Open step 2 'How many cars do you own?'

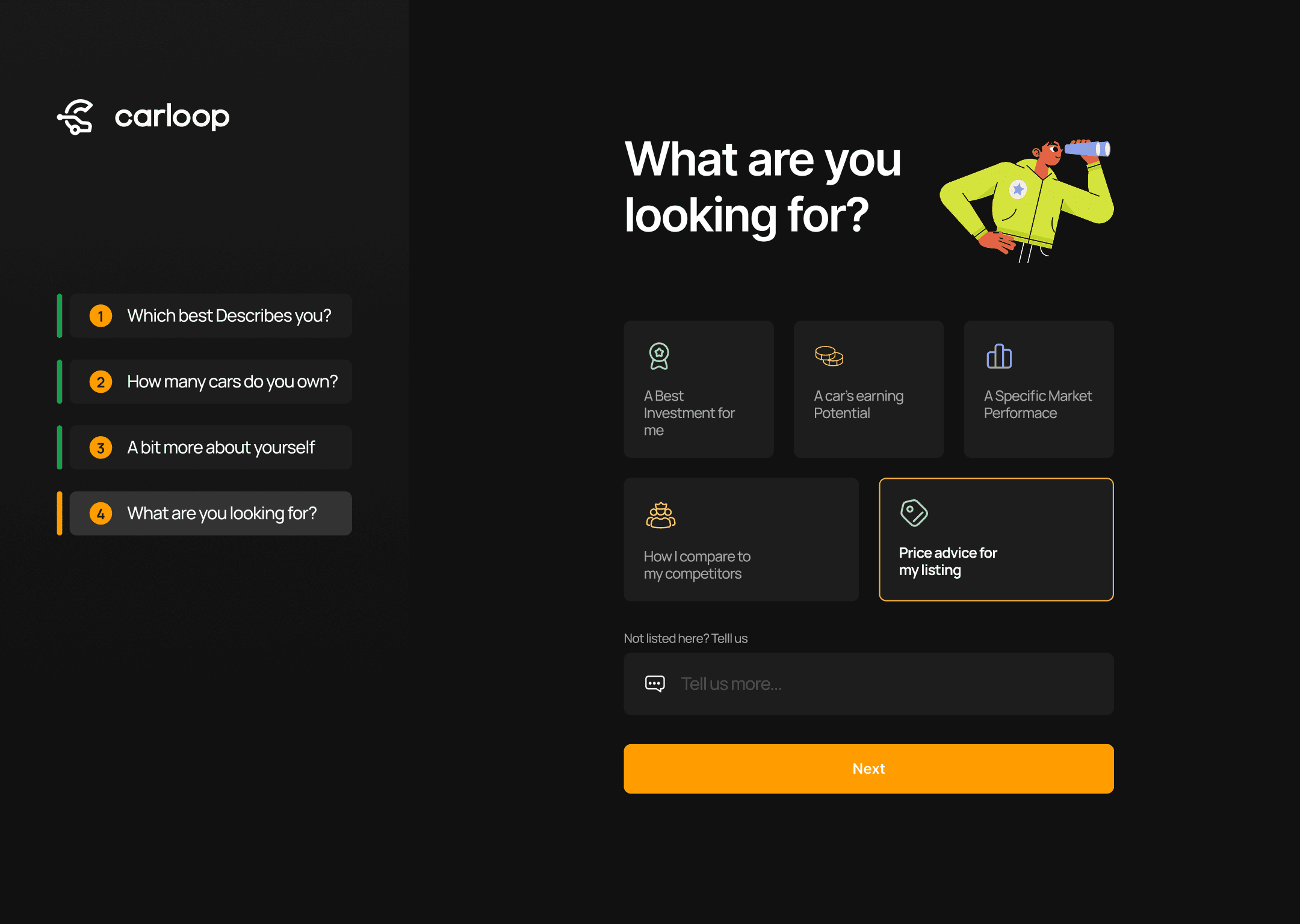tap(211, 382)
